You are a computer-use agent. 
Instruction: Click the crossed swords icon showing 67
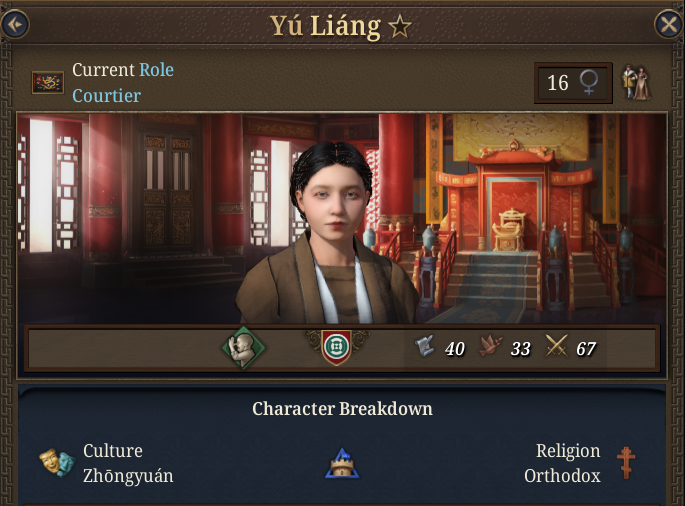pyautogui.click(x=557, y=346)
